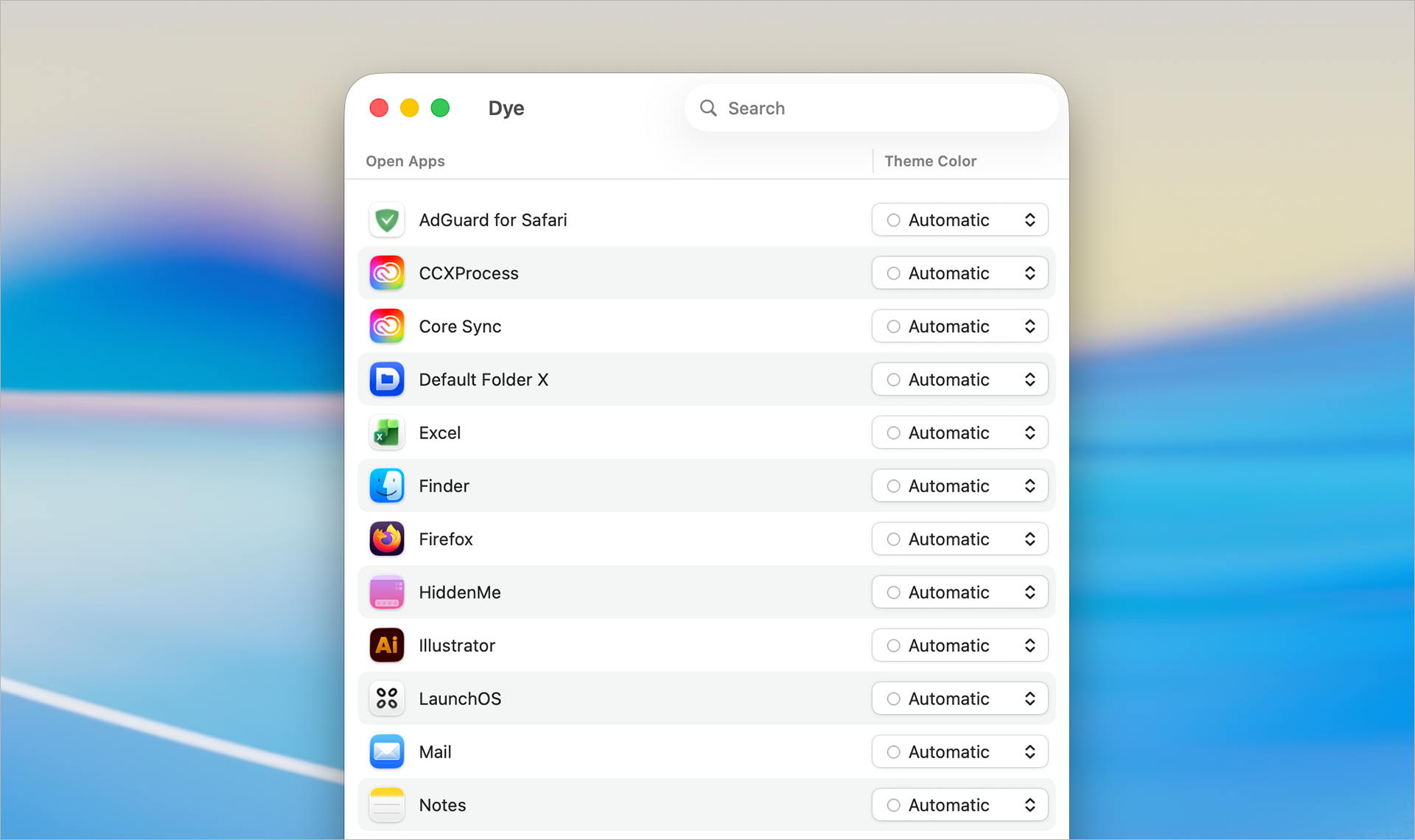
Task: Click the LaunchOS grid icon
Action: (386, 699)
